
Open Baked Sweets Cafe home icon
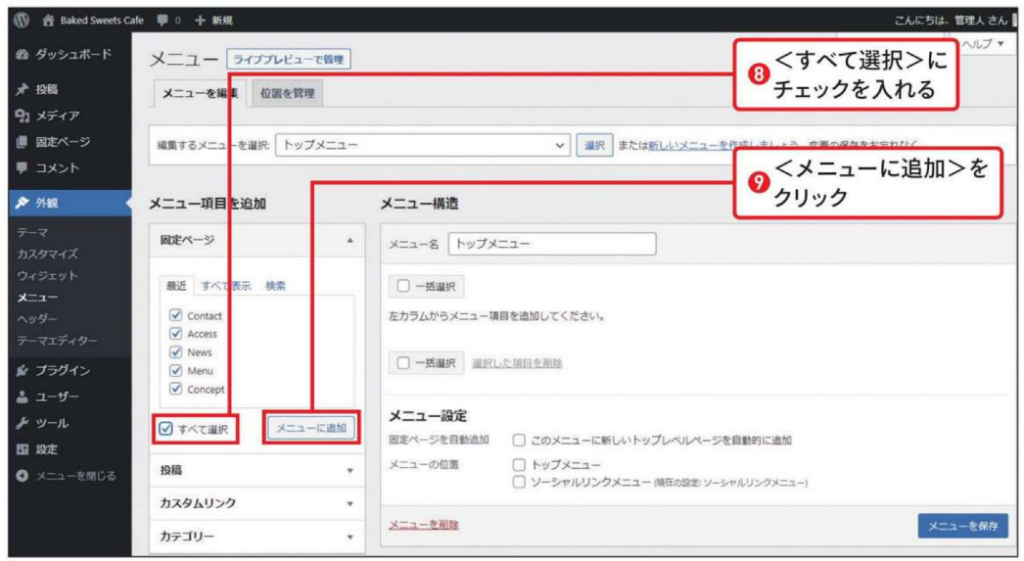[x=48, y=20]
